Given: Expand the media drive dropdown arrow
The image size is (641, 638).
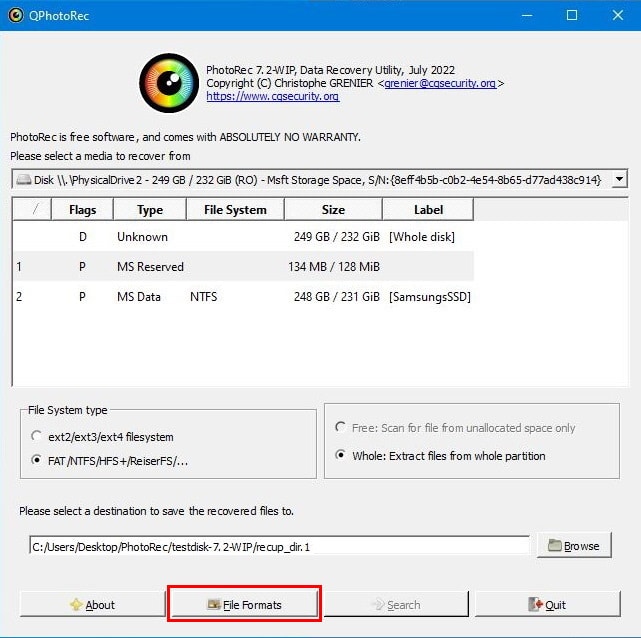Looking at the screenshot, I should click(x=619, y=180).
